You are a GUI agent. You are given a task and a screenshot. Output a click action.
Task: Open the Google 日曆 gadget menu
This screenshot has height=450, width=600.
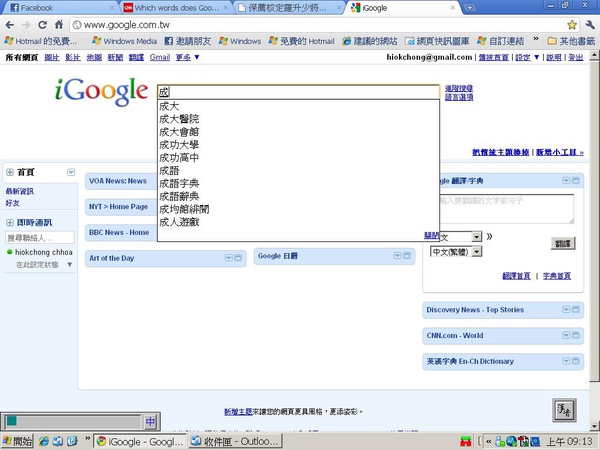[x=398, y=256]
